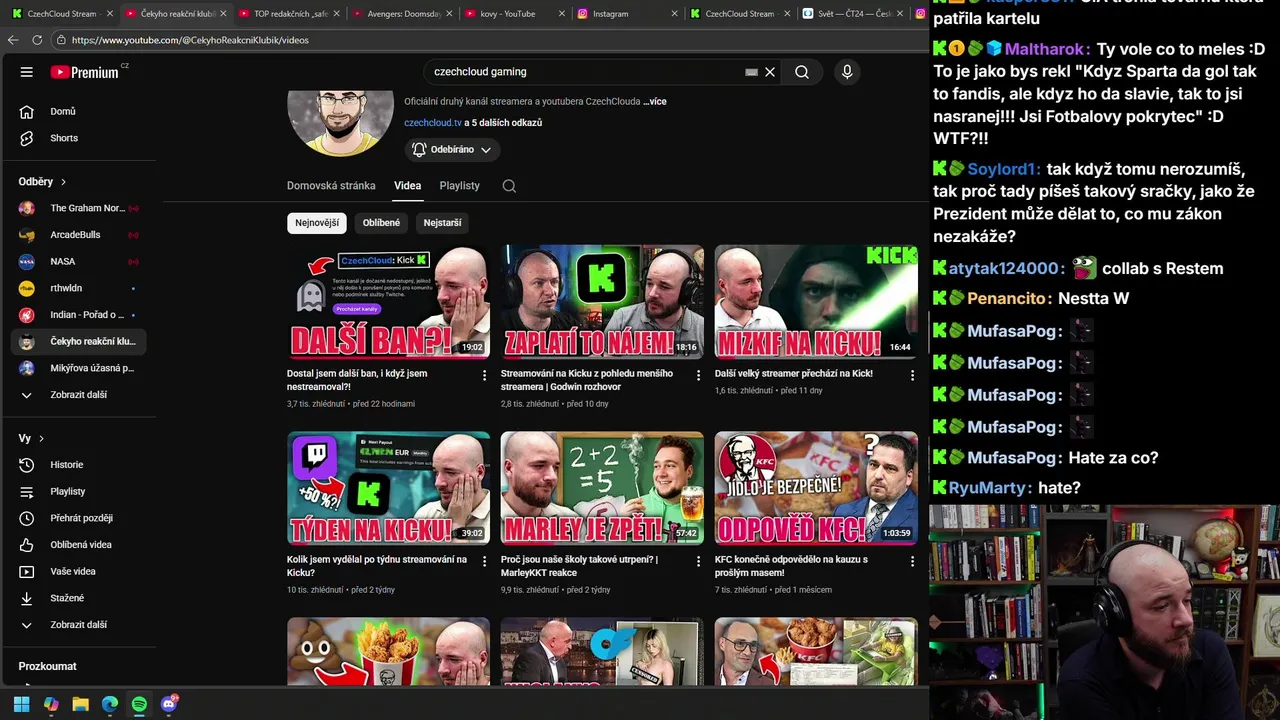Select Nejstarší sort chip
This screenshot has width=1280, height=720.
442,223
